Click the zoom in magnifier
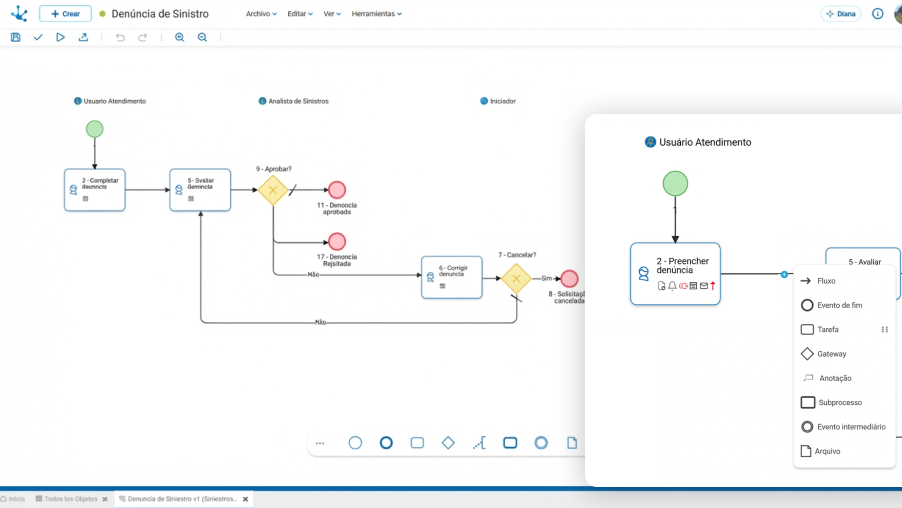This screenshot has height=508, width=902. tap(180, 37)
